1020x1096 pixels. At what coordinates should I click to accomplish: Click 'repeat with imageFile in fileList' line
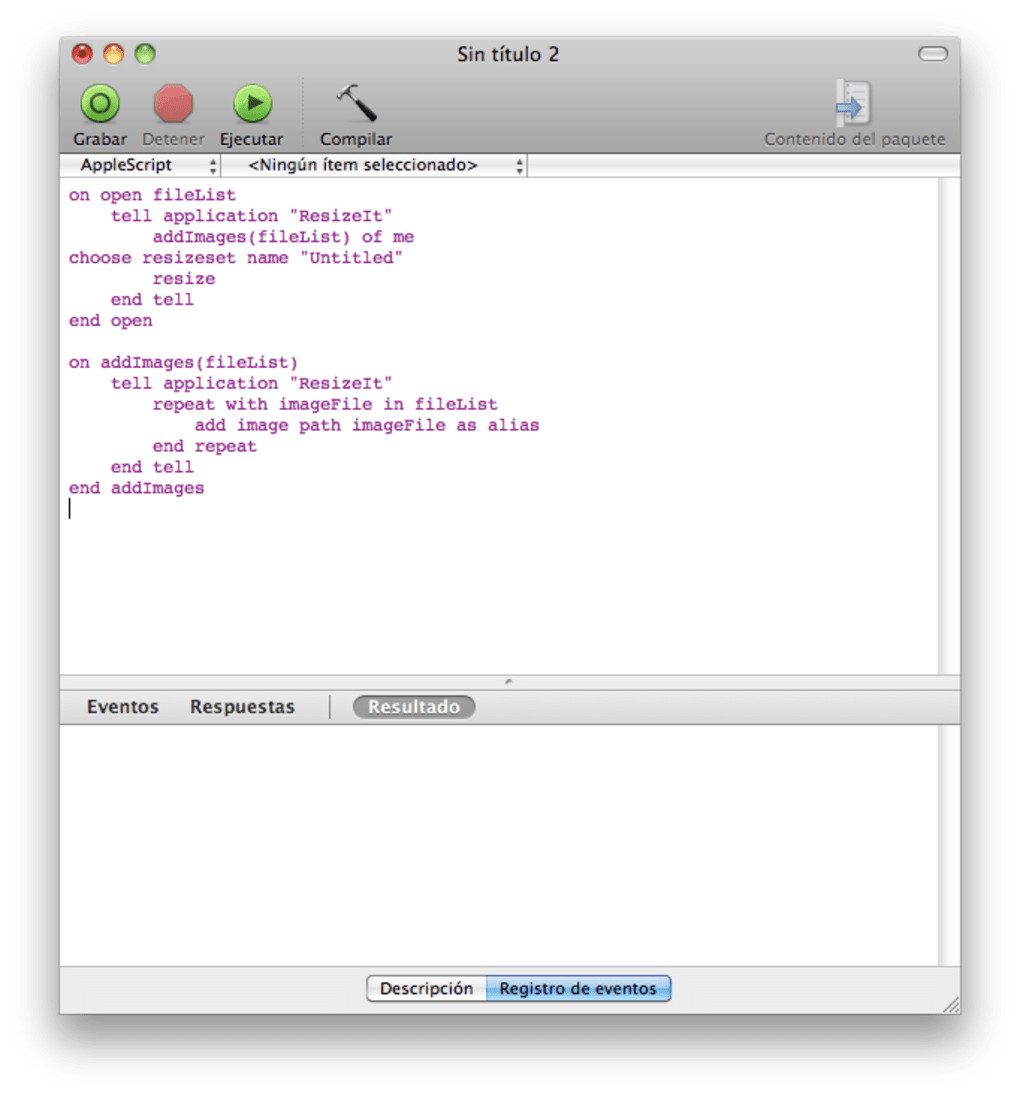[x=325, y=405]
